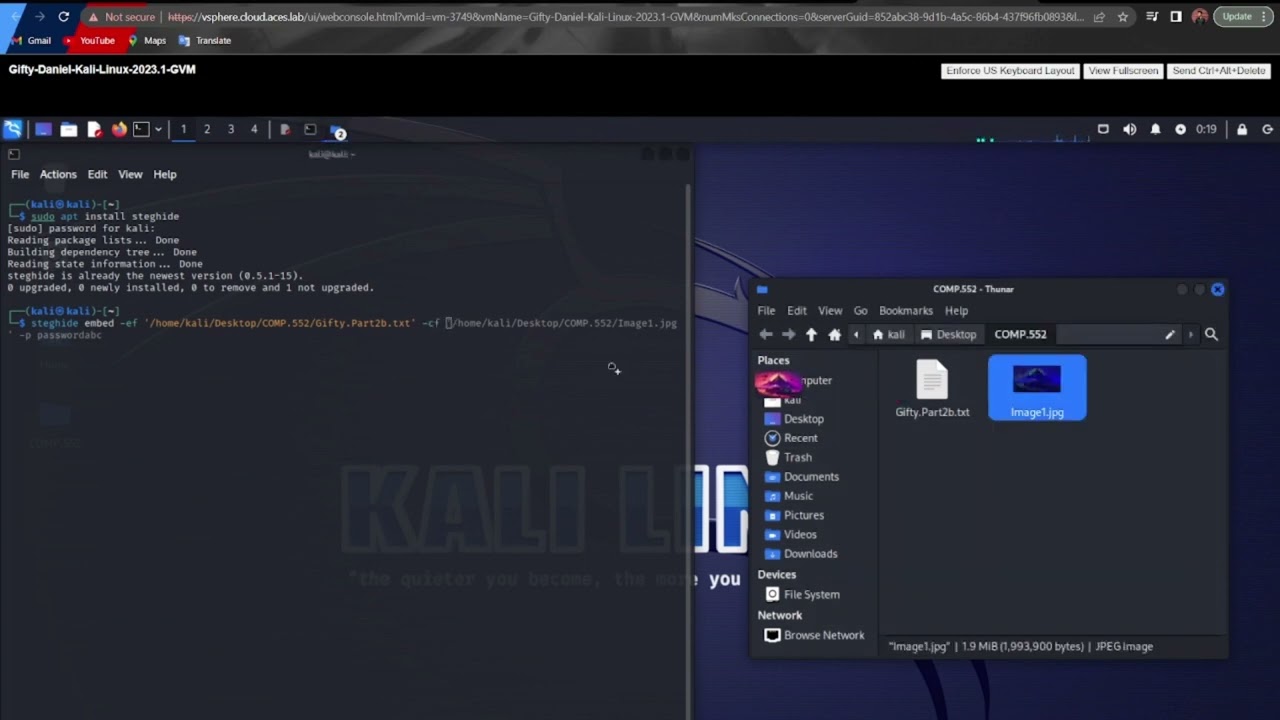This screenshot has width=1280, height=720.
Task: Open the YouTube bookmark
Action: click(x=89, y=40)
